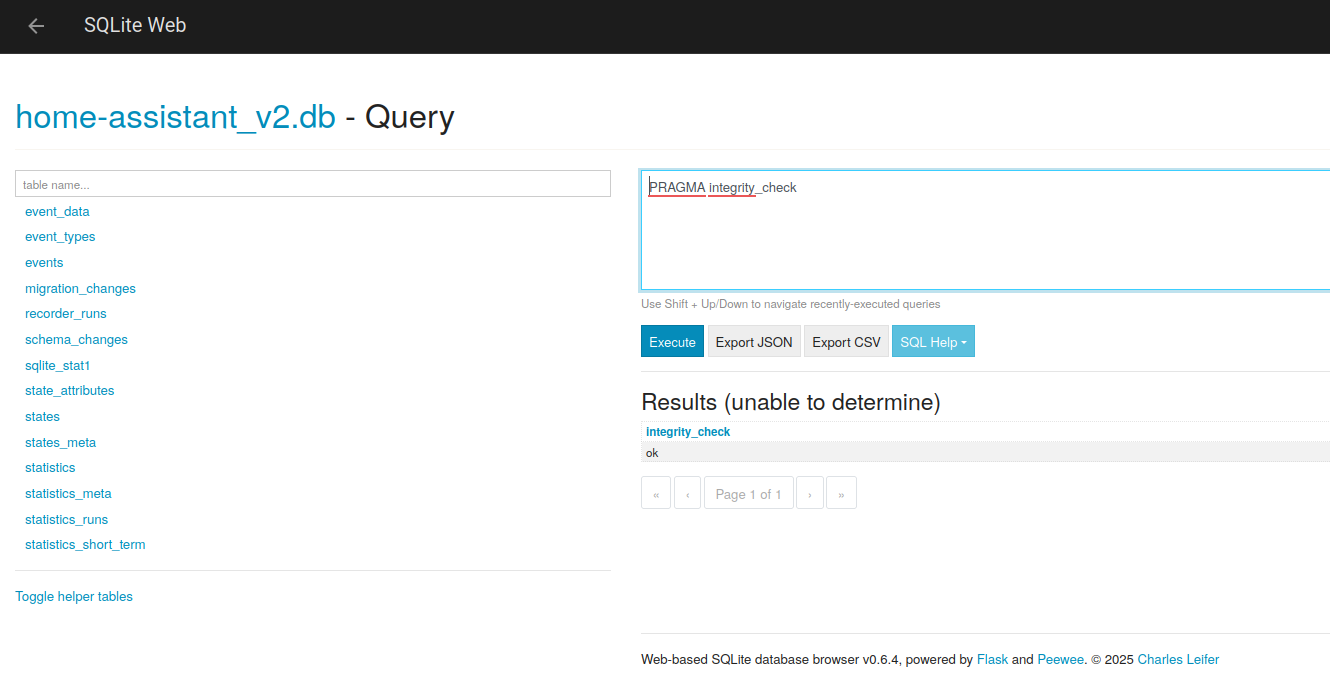1330x683 pixels.
Task: Open the event_data table
Action: click(x=57, y=211)
